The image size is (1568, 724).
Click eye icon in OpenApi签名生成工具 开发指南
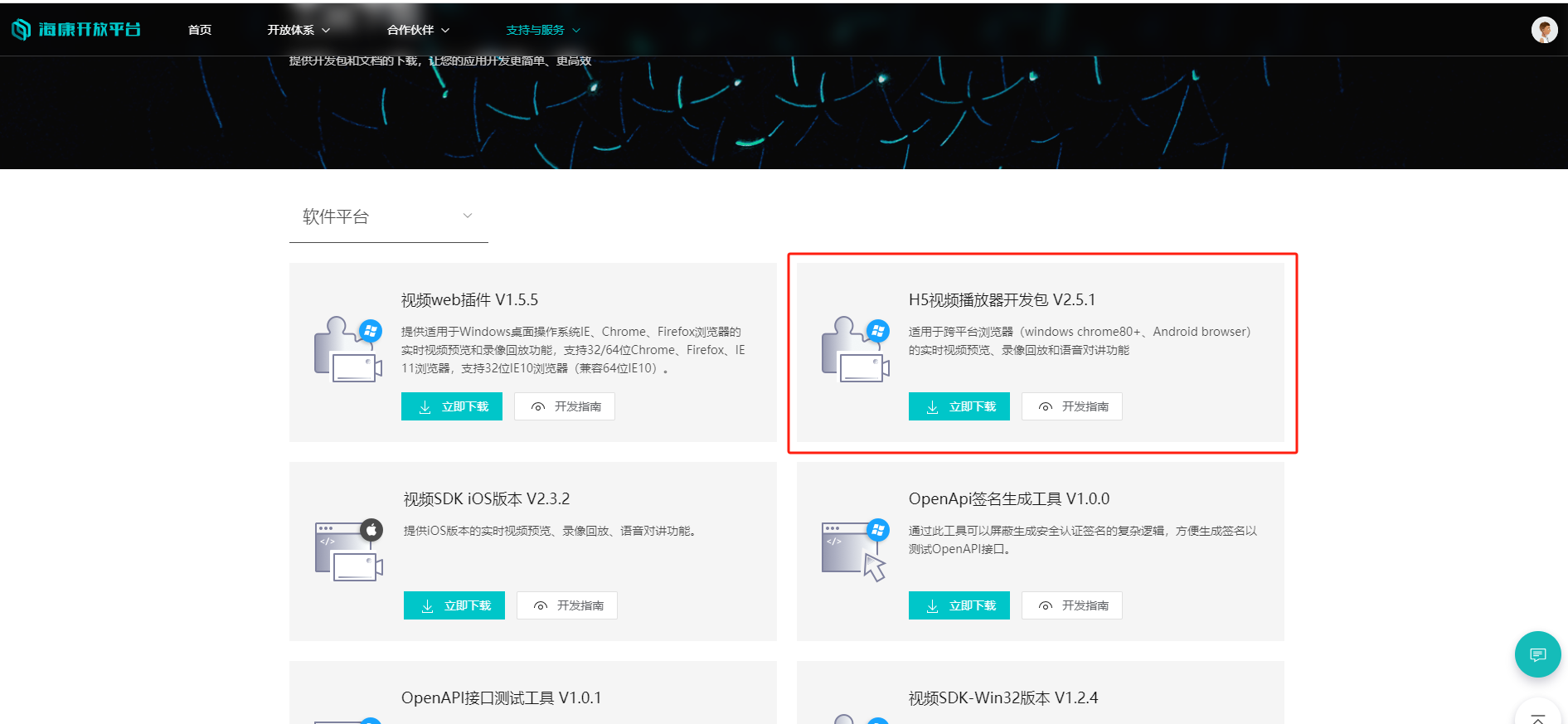tap(1046, 606)
